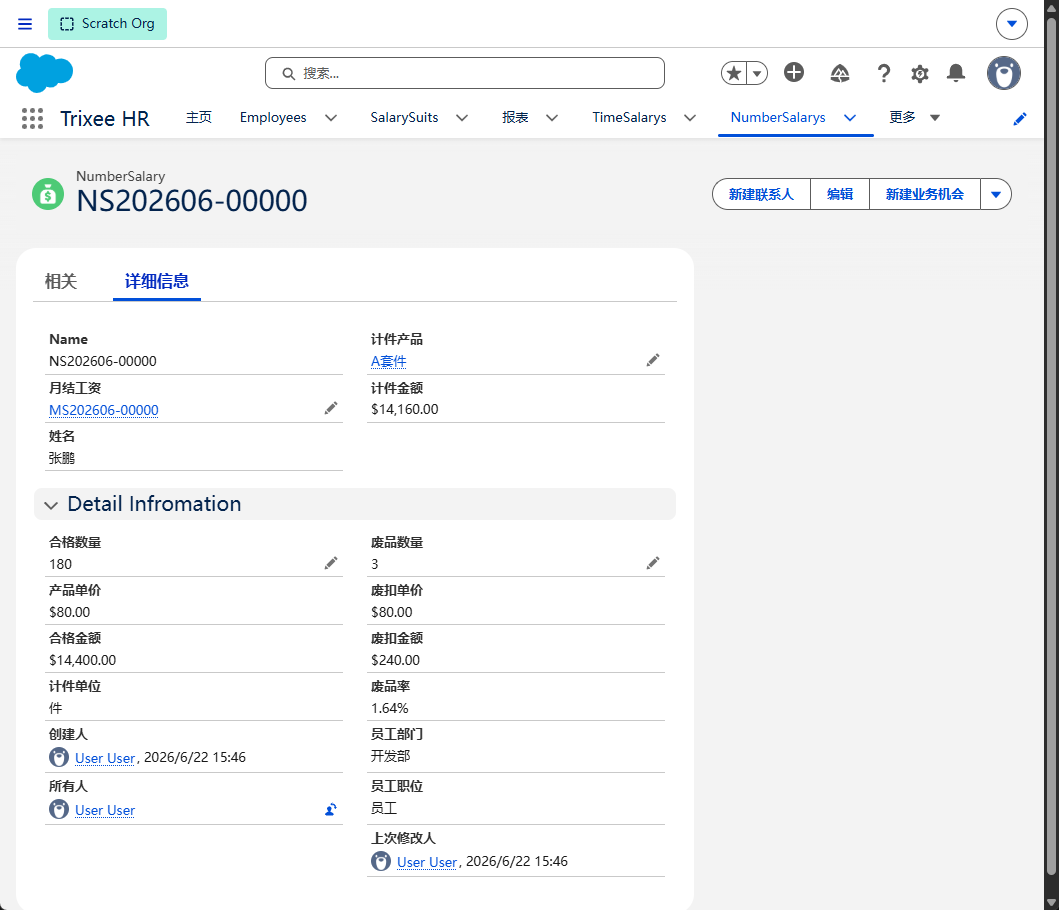Open the NumberSalarys tab
This screenshot has height=910, width=1059.
point(778,118)
